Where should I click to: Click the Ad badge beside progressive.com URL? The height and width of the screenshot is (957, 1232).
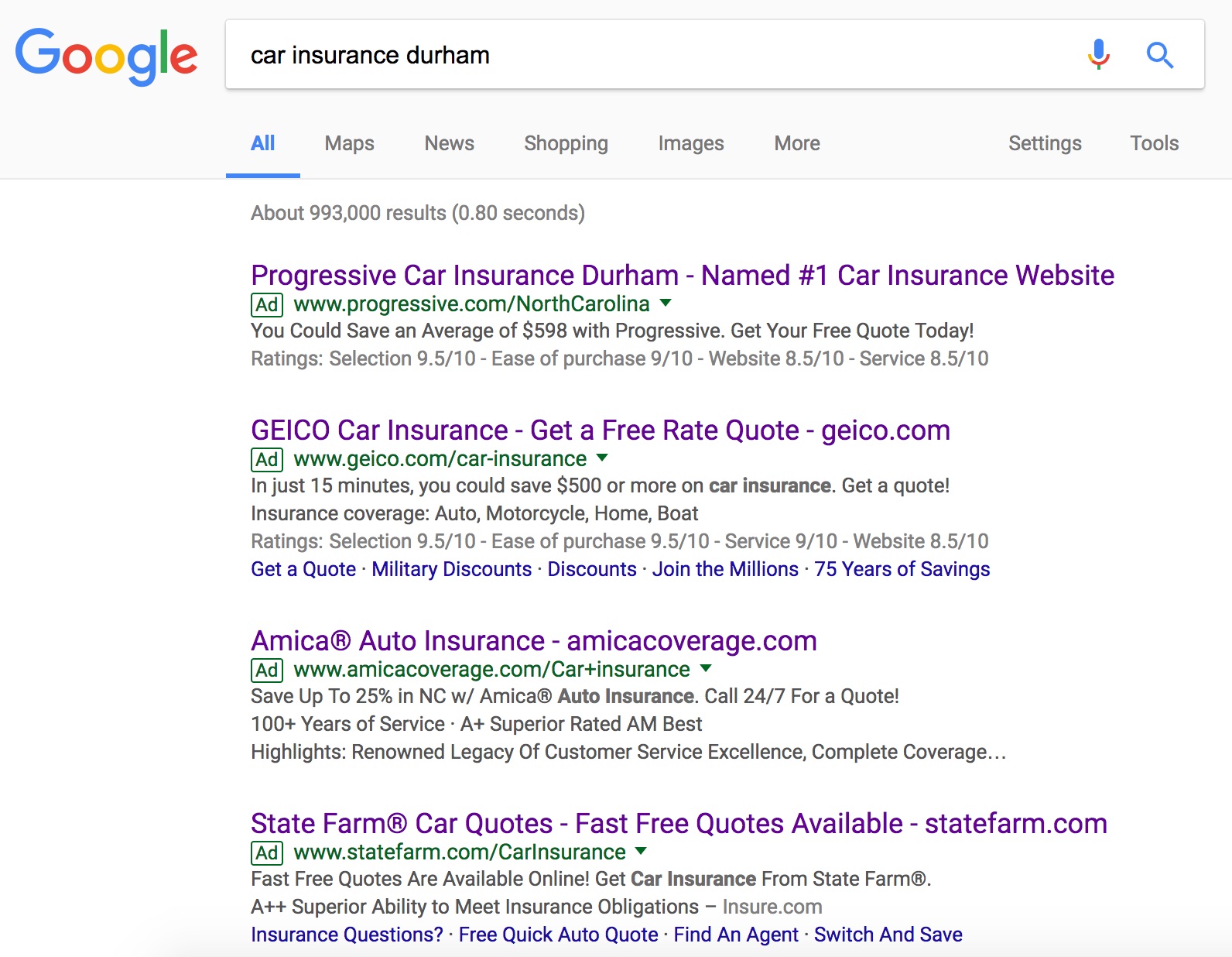267,304
